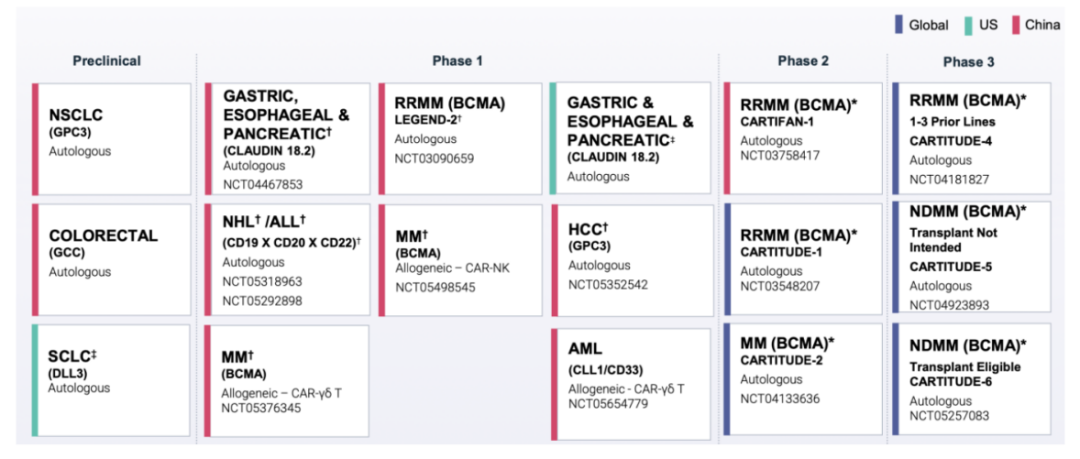1080x459 pixels.
Task: Click trial number NCT05318963
Action: [262, 283]
